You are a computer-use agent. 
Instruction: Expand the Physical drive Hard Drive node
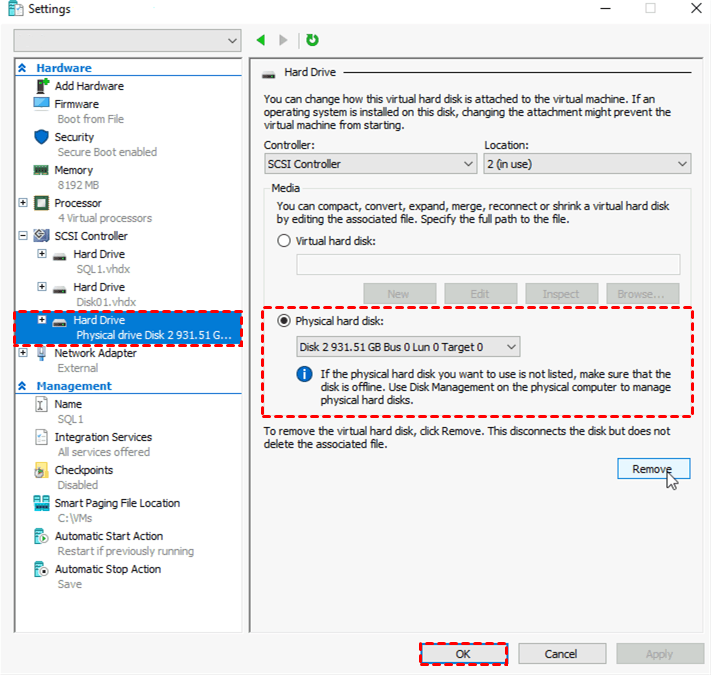point(42,320)
